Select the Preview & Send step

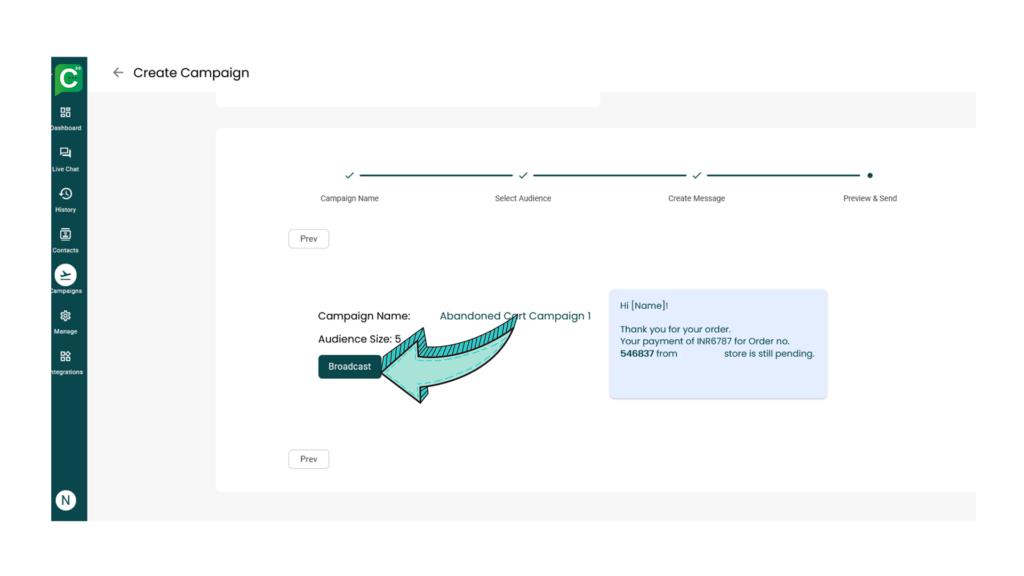870,176
